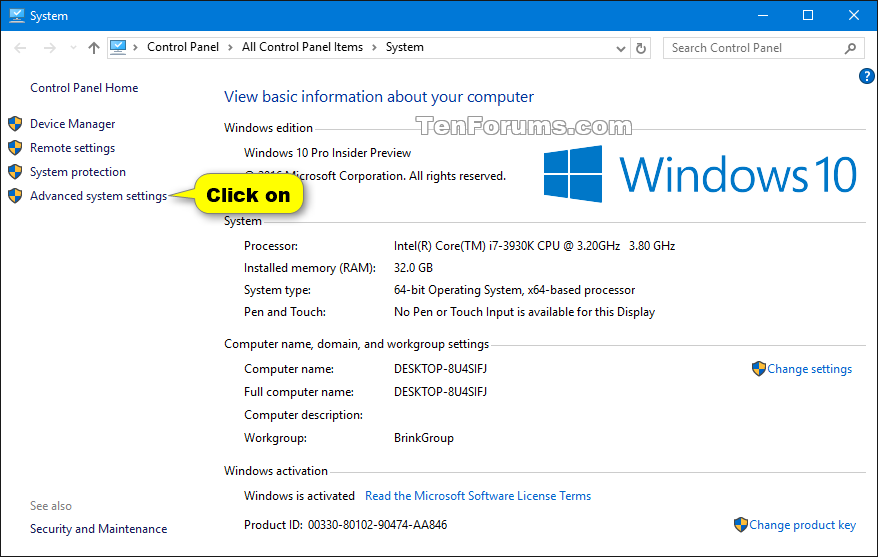Click the forward navigation arrow

pyautogui.click(x=49, y=48)
